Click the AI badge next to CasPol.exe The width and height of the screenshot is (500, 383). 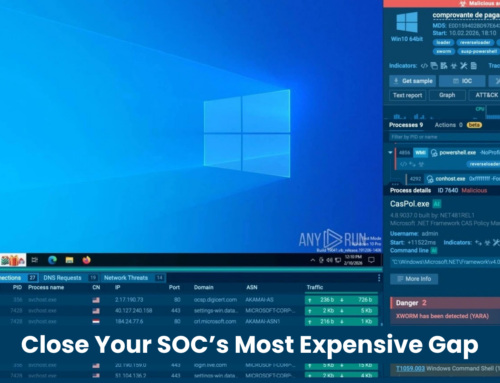point(437,204)
